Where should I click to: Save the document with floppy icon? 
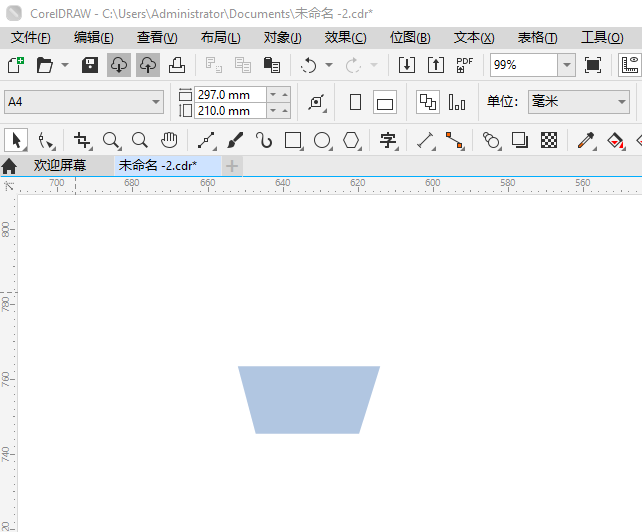point(90,65)
